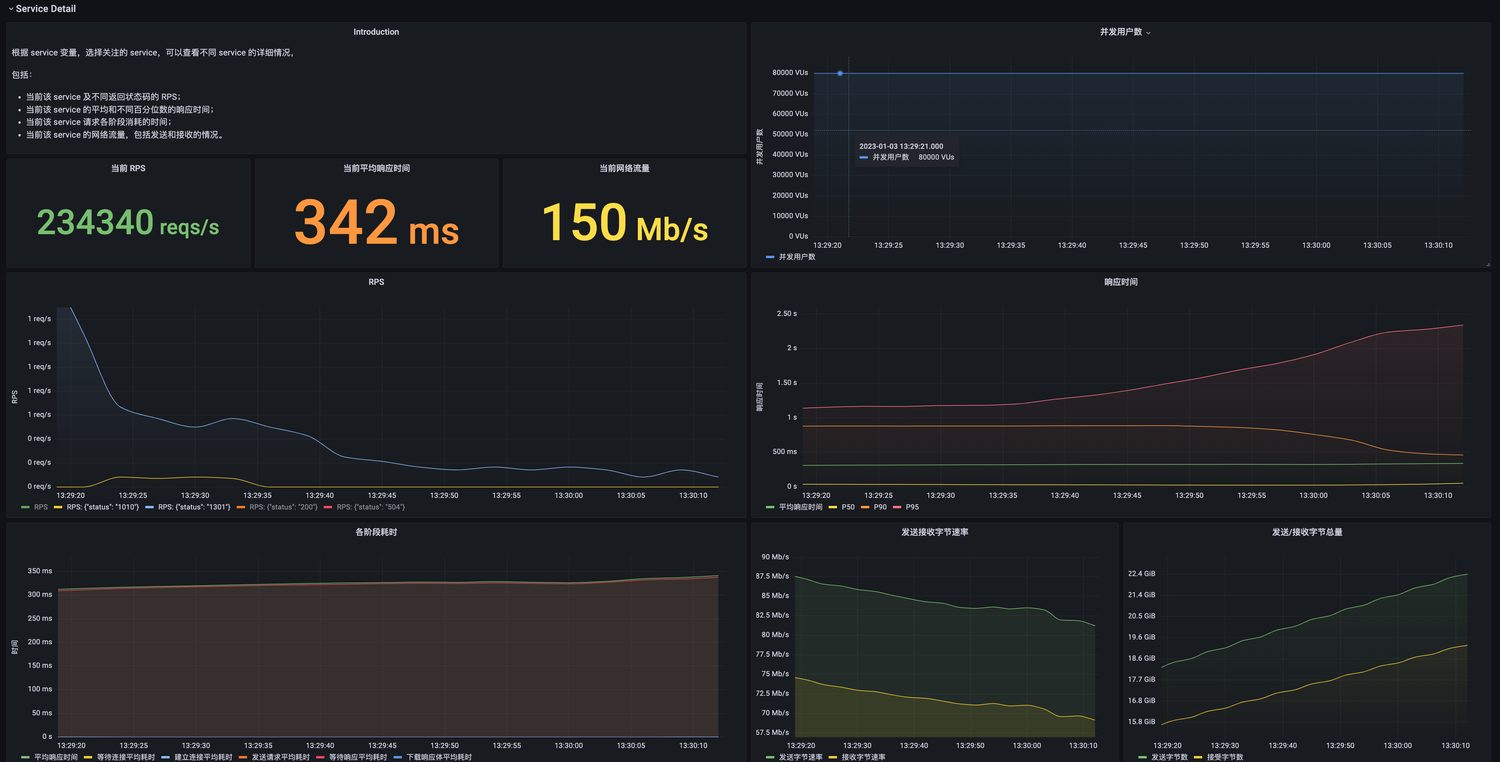This screenshot has width=1500, height=762.
Task: Collapse the Service Detail row
Action: pos(11,9)
